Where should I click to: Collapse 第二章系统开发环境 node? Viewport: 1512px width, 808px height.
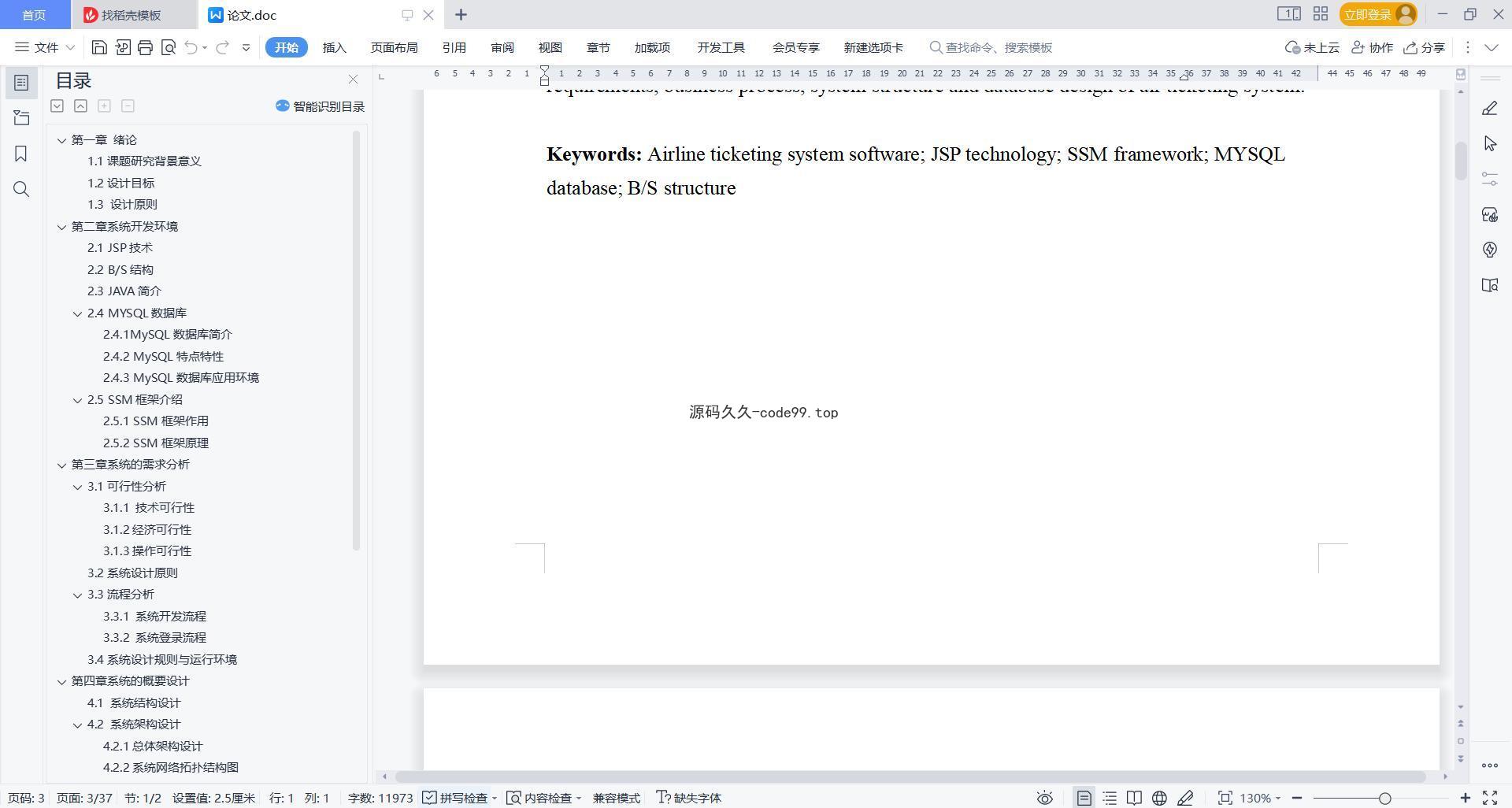pyautogui.click(x=61, y=227)
